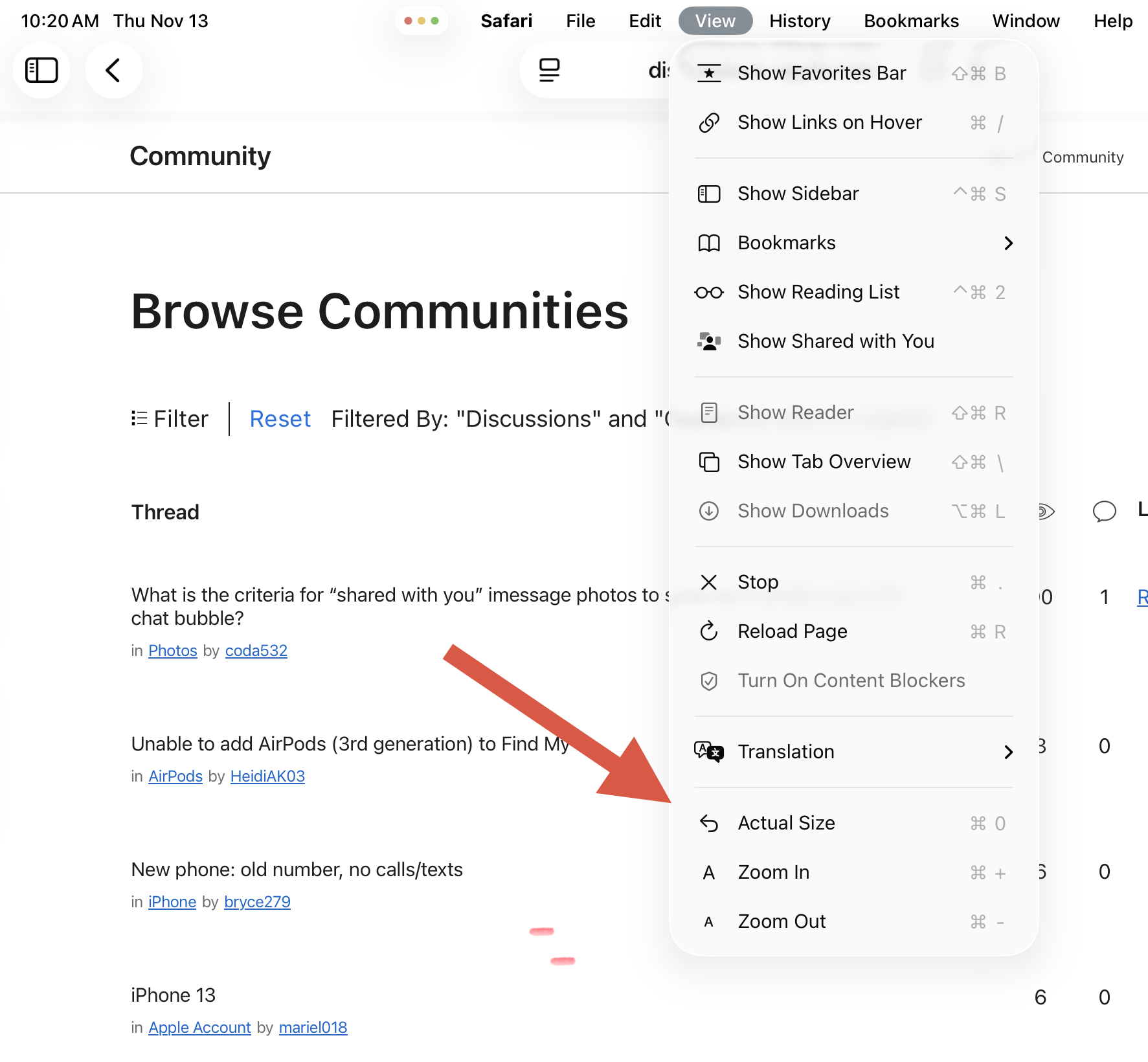1148x1062 pixels.
Task: Click the Bookmarks open-book icon
Action: point(709,243)
